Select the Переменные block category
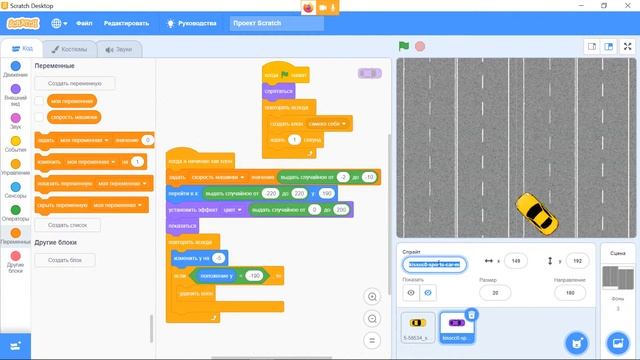 (16, 236)
